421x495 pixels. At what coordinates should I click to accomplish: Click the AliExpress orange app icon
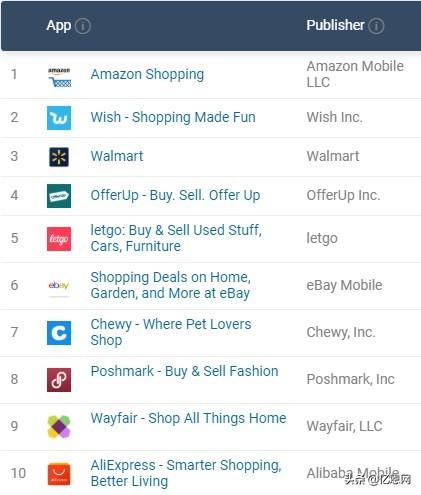pos(59,474)
